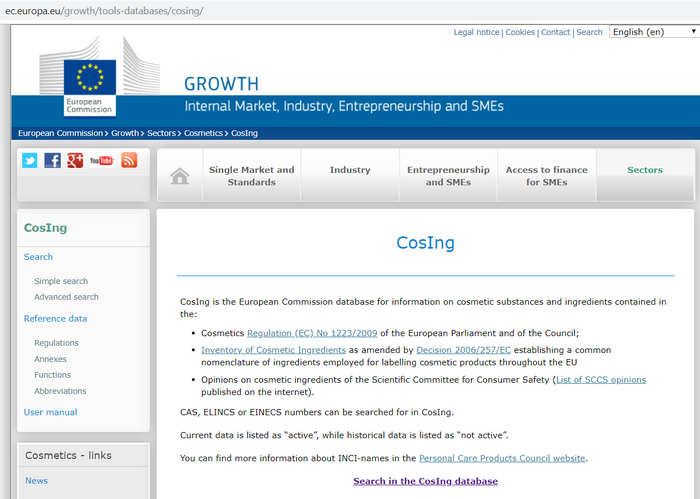The width and height of the screenshot is (700, 499).
Task: Open News under Cosmetics links
Action: click(x=36, y=481)
